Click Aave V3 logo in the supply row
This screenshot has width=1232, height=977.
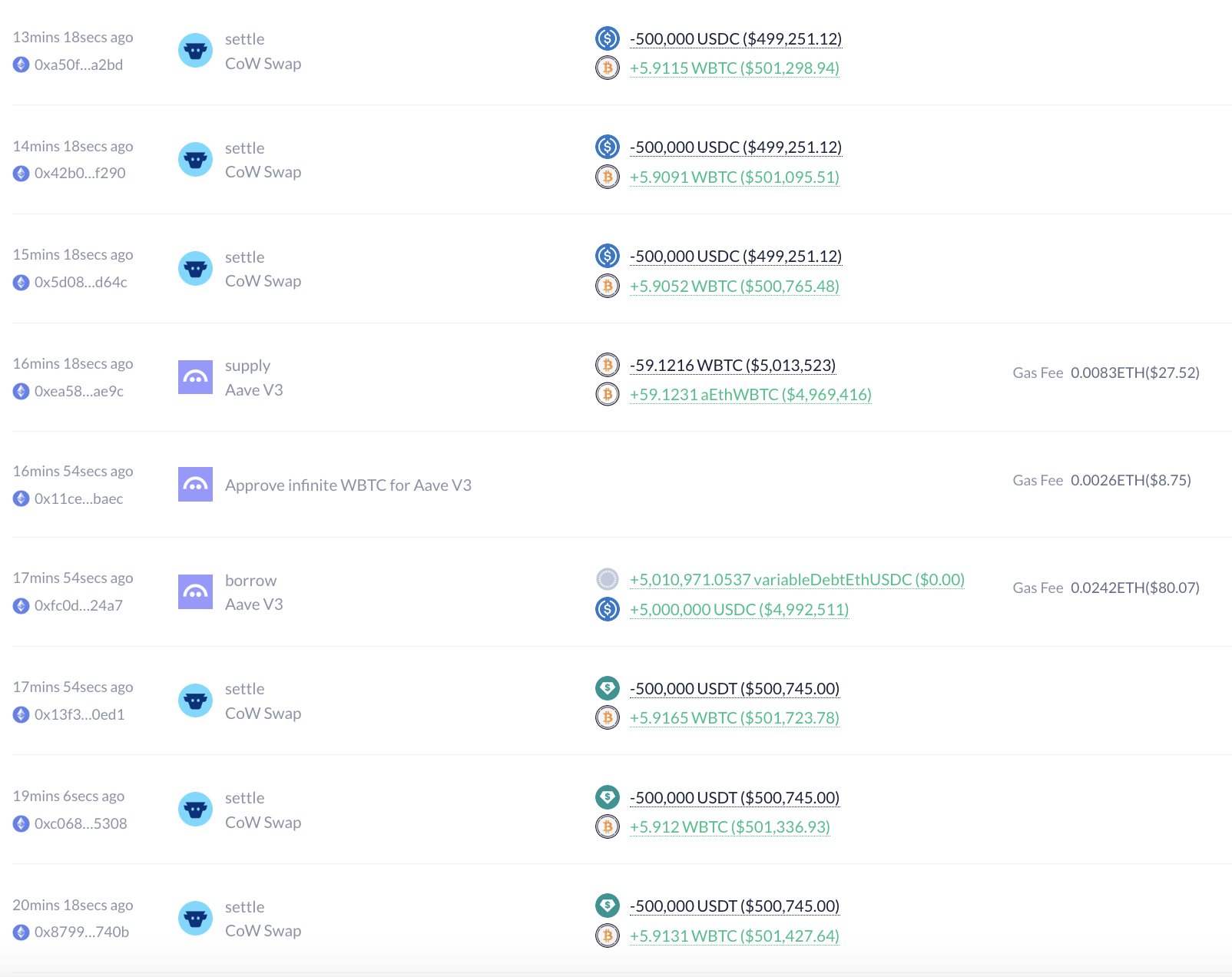pos(195,377)
